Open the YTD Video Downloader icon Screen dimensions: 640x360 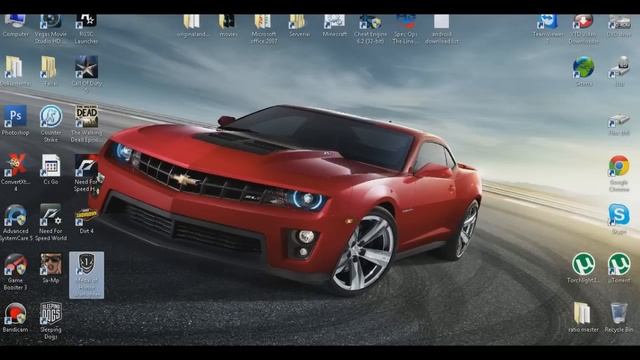583,29
